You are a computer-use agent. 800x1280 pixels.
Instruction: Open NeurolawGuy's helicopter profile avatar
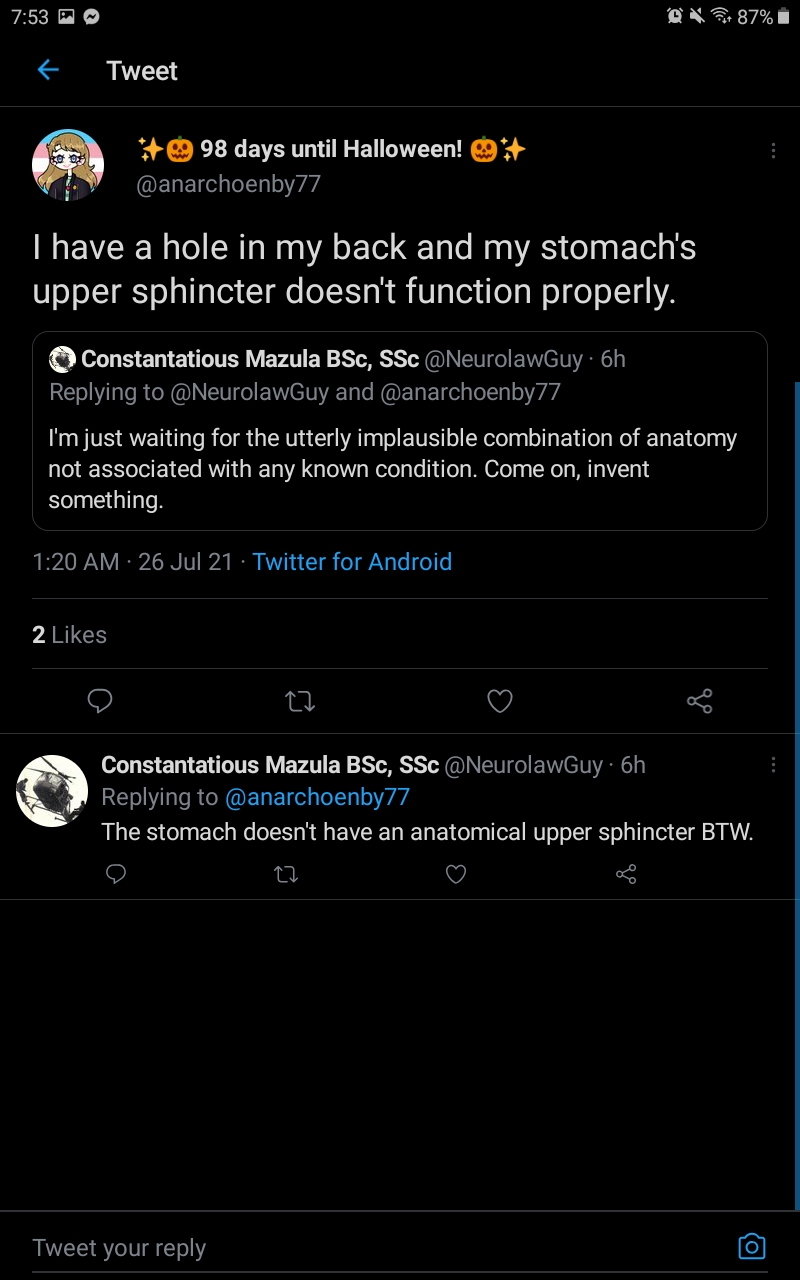pos(52,791)
